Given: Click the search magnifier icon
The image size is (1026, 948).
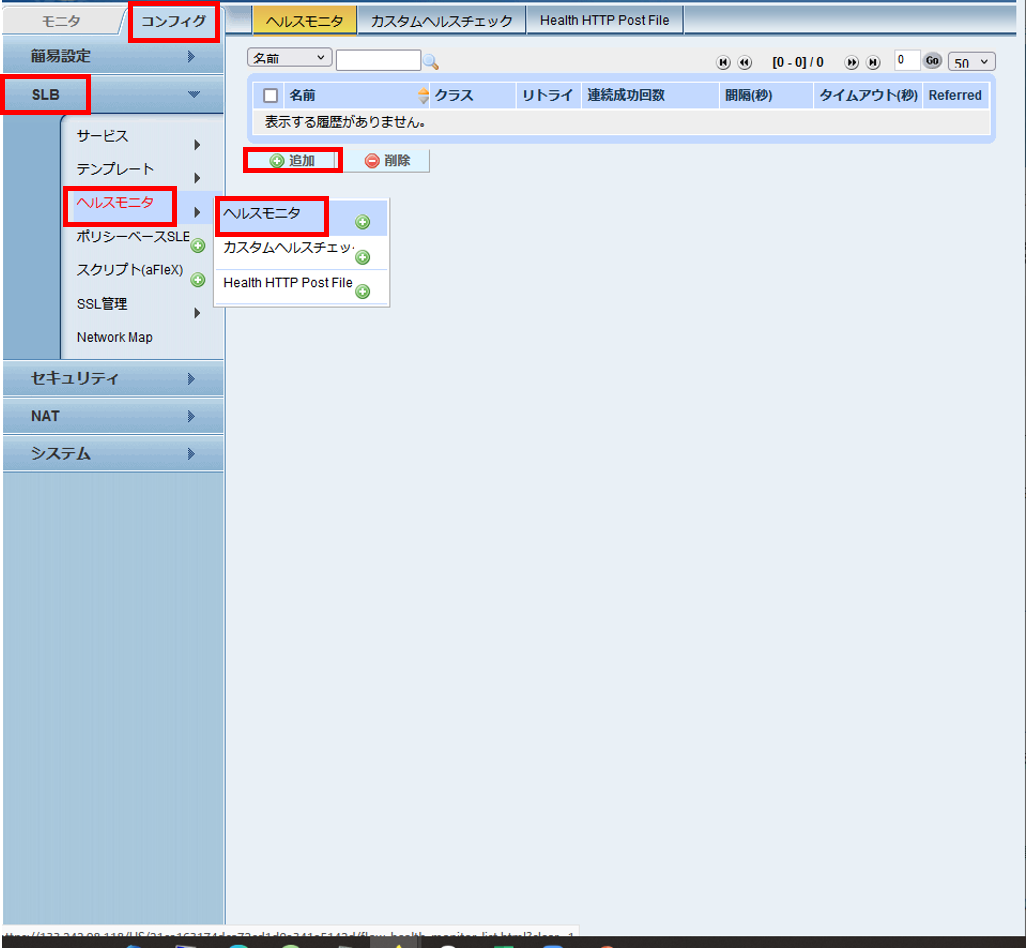Looking at the screenshot, I should tap(431, 61).
